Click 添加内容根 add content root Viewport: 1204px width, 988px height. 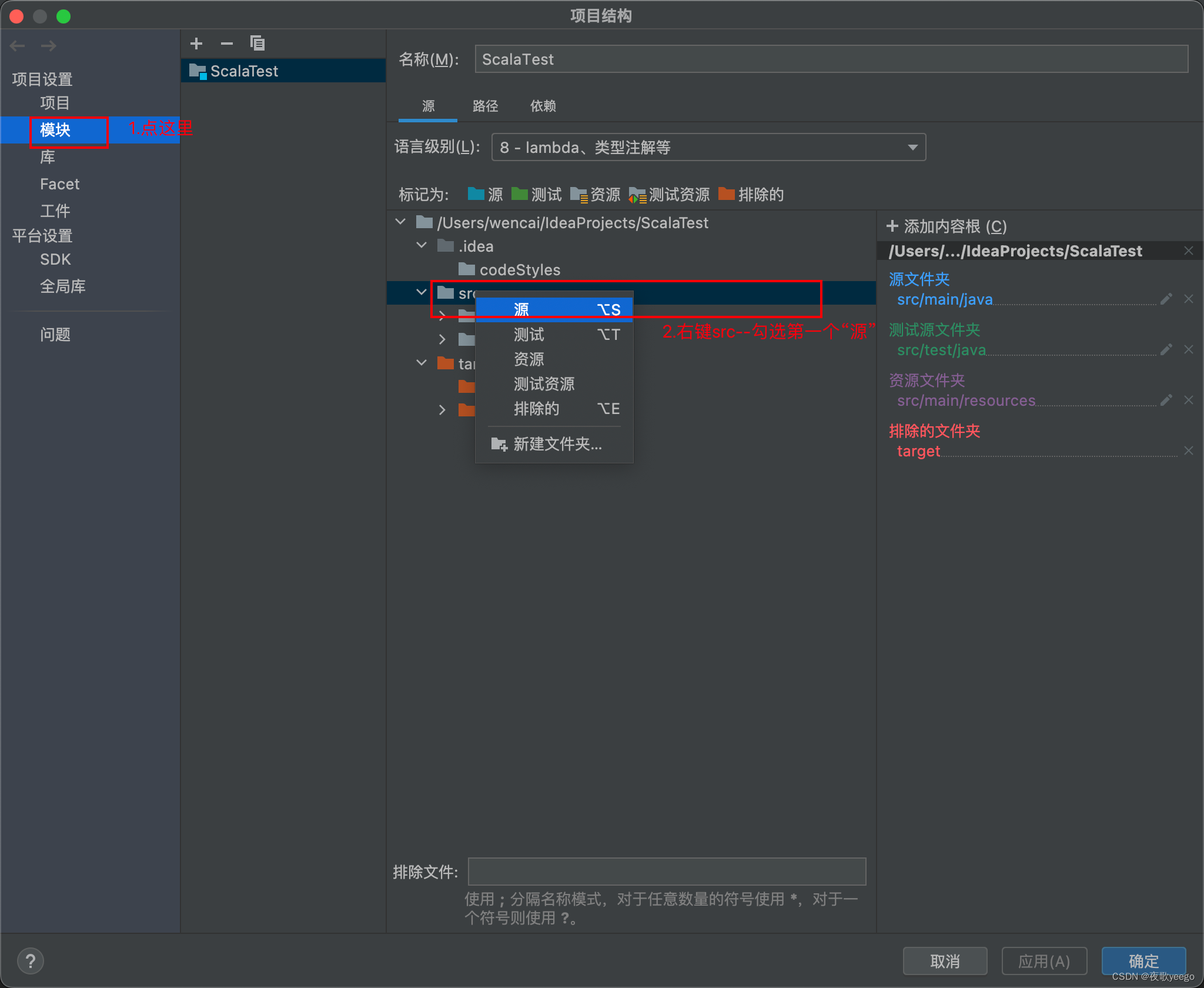[x=947, y=226]
